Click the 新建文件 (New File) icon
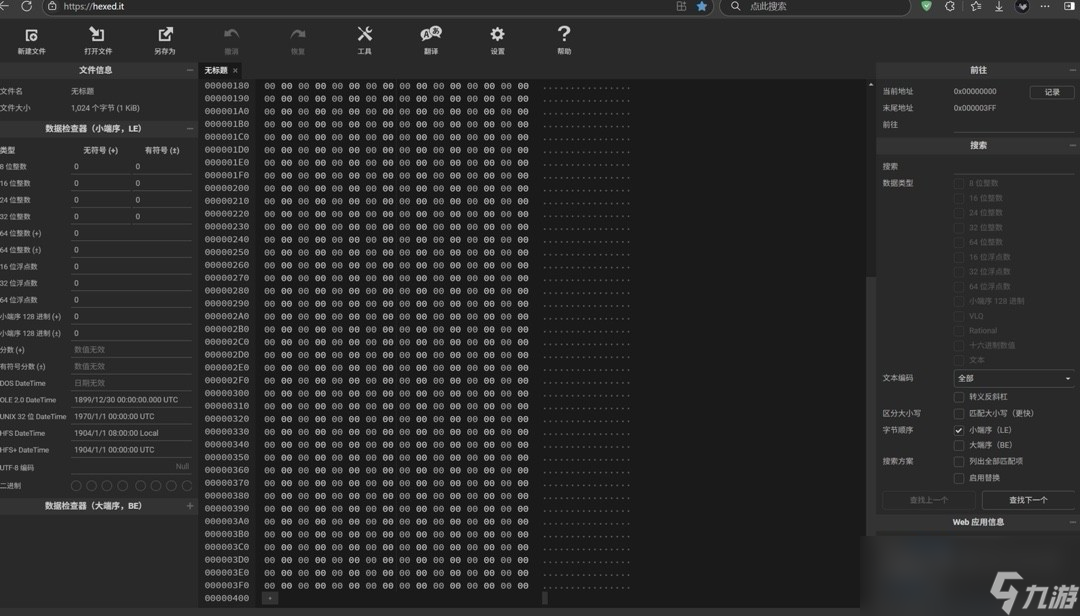The image size is (1080, 616). coord(31,36)
